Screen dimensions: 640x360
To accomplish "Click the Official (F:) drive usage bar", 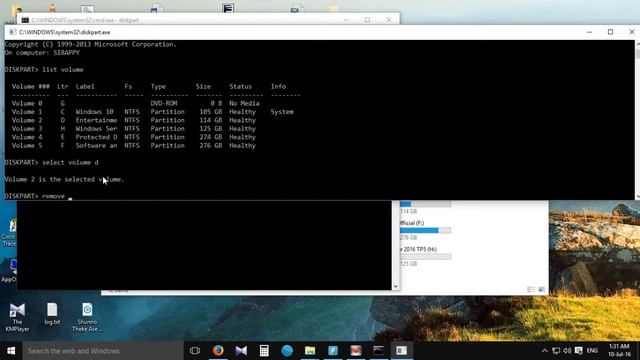I will (x=425, y=230).
